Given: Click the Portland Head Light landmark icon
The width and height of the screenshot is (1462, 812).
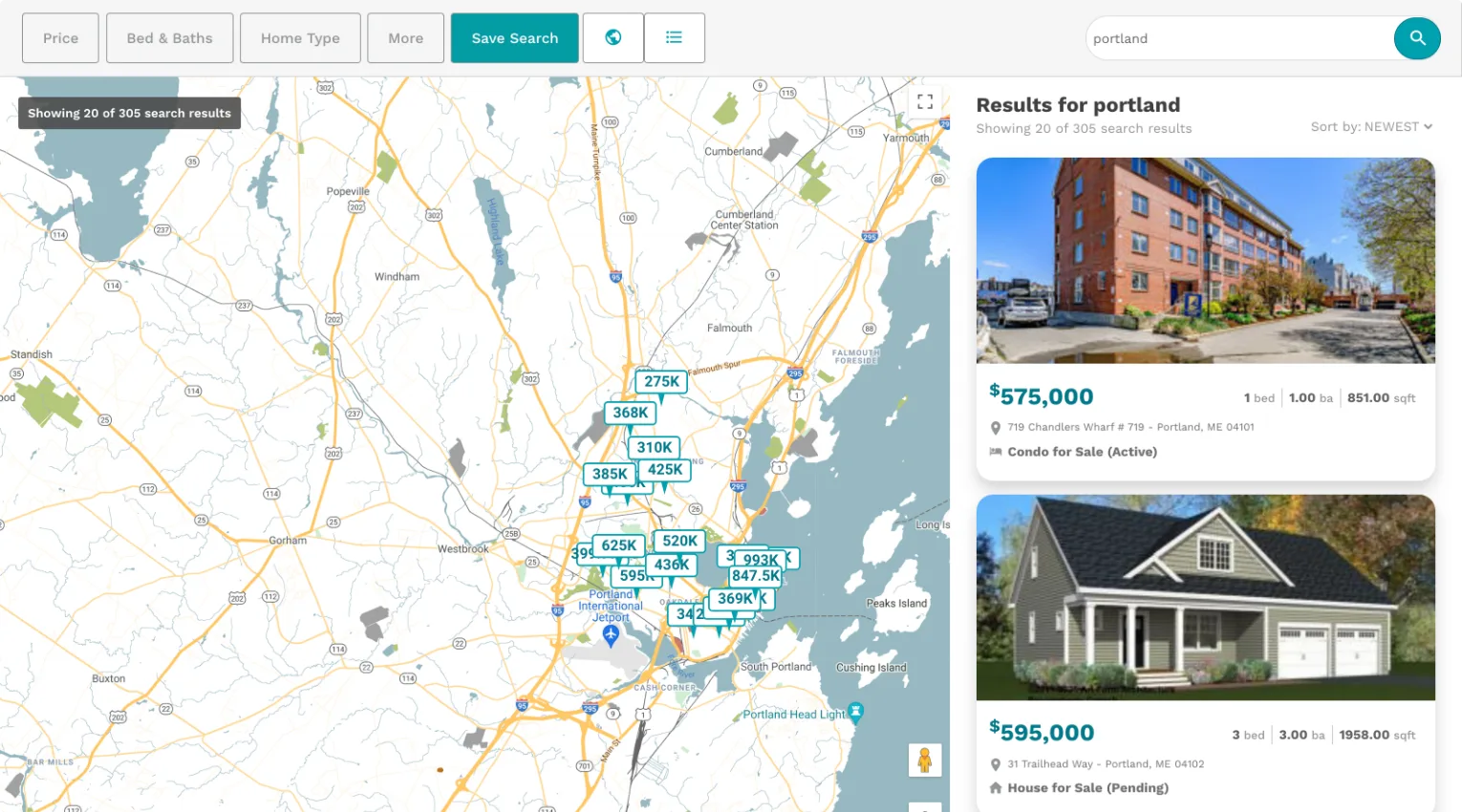Looking at the screenshot, I should click(x=856, y=712).
